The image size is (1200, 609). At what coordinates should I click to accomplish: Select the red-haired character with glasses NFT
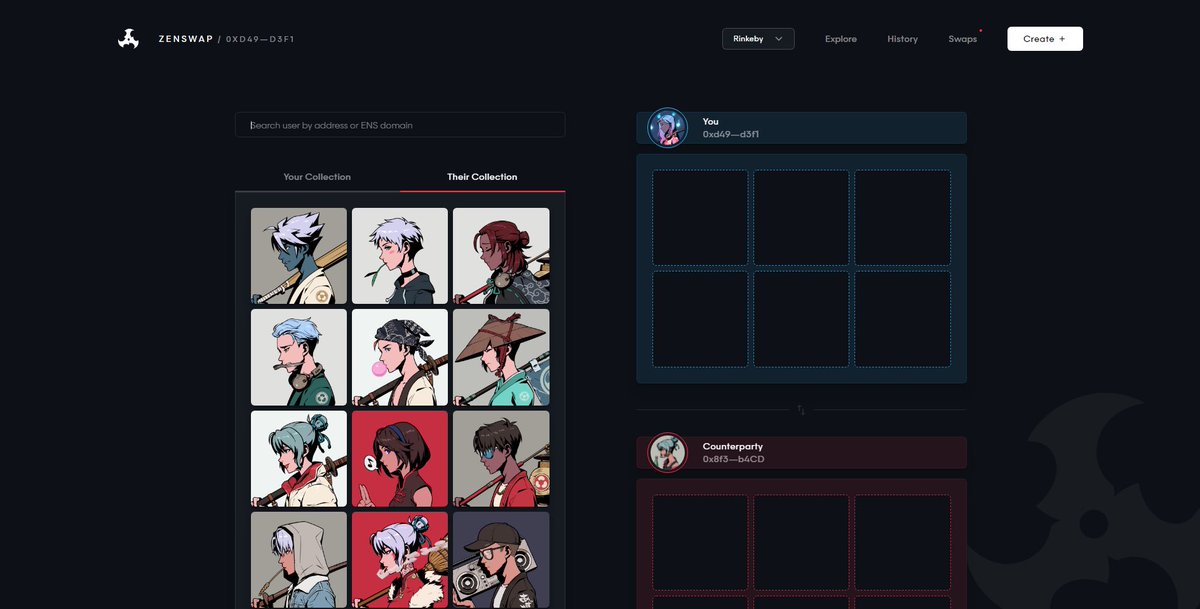(501, 256)
